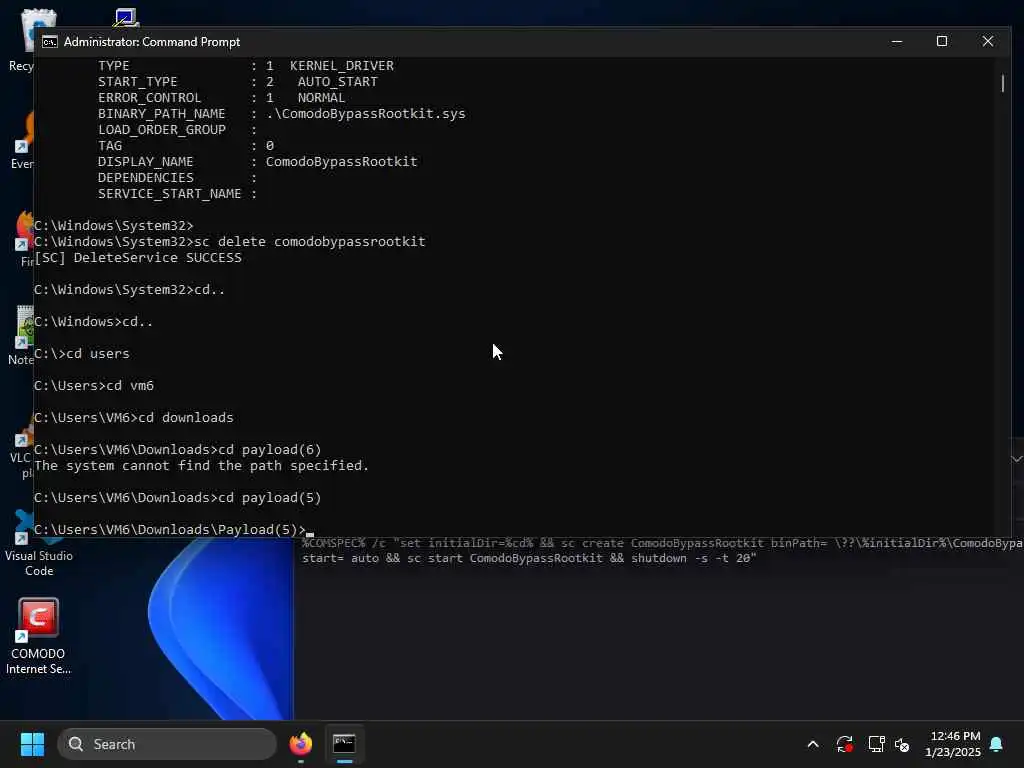This screenshot has width=1024, height=768.
Task: Select the Recycle Bin desktop icon
Action: (x=21, y=39)
